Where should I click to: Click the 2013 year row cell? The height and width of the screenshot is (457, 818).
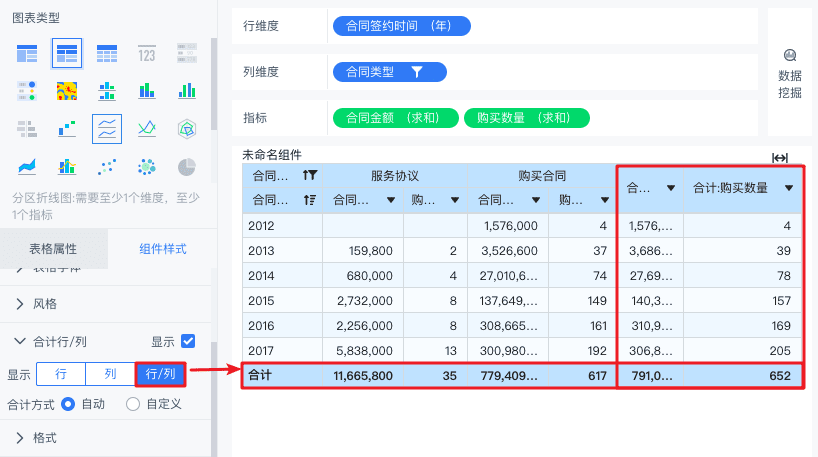point(282,251)
